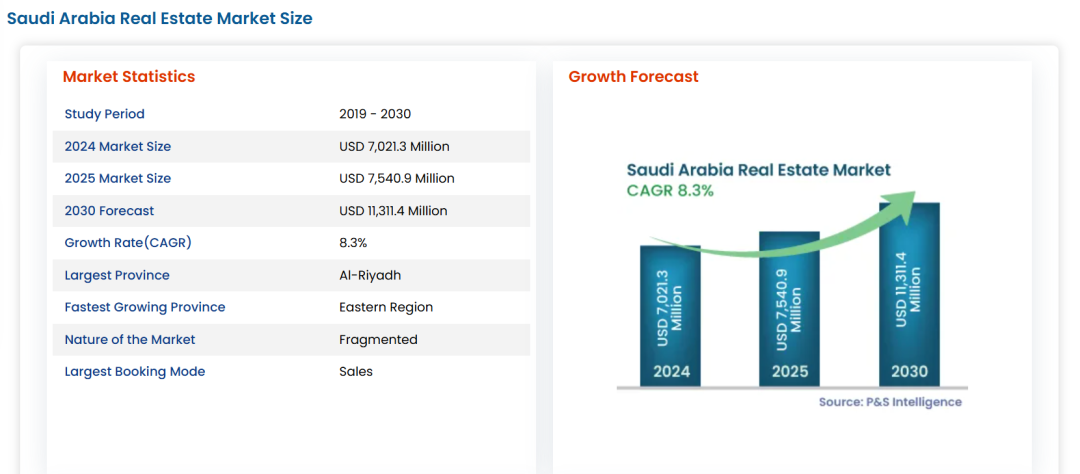Click the 2025 bar in chart
The width and height of the screenshot is (1080, 474).
click(789, 310)
